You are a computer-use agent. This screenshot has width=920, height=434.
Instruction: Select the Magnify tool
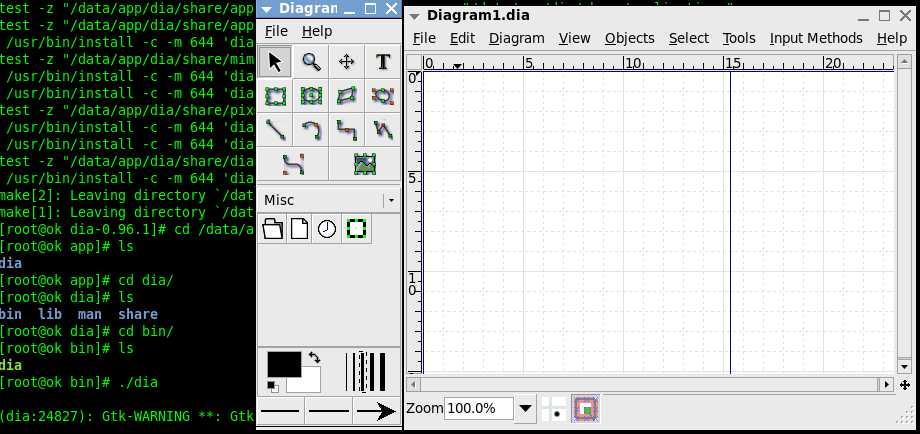click(x=311, y=62)
